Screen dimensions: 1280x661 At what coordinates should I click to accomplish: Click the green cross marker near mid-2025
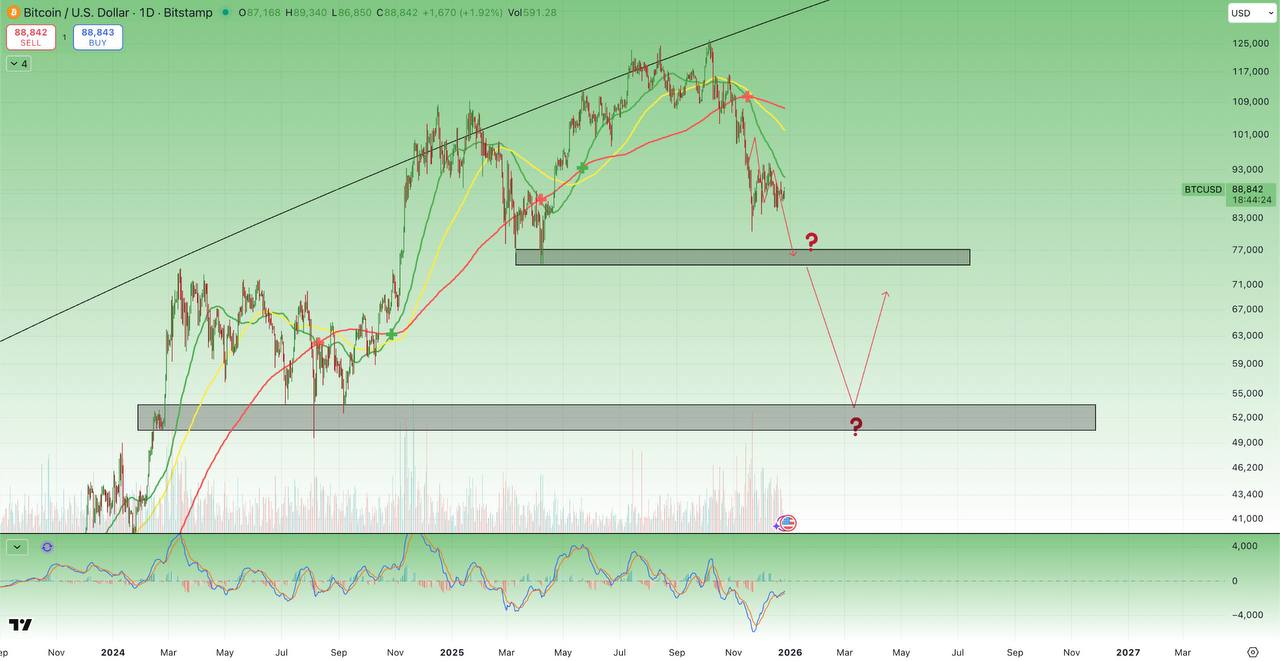pyautogui.click(x=582, y=168)
